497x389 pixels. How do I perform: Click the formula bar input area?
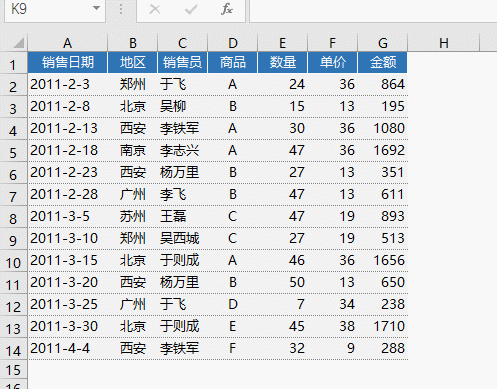point(373,10)
